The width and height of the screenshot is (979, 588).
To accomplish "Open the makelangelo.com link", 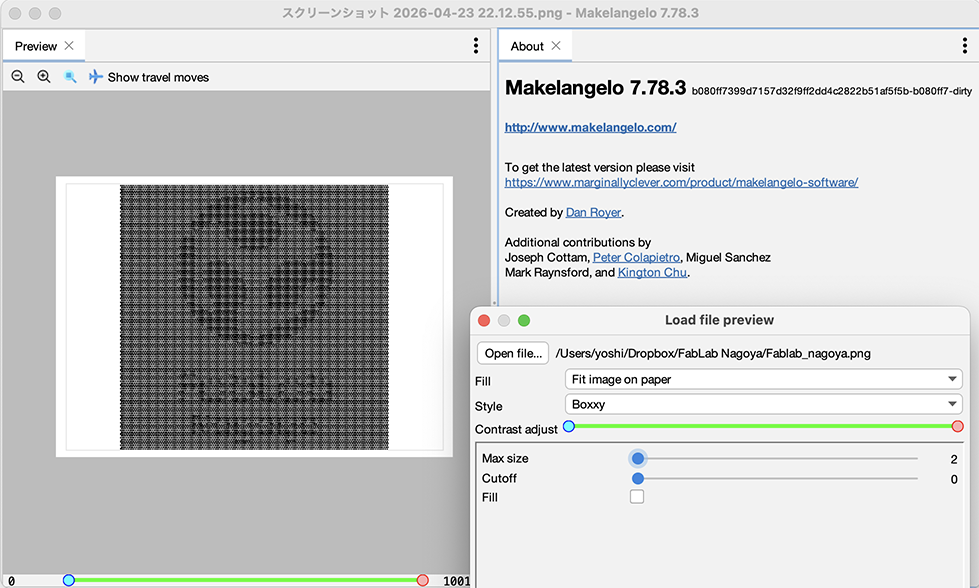I will pos(590,127).
